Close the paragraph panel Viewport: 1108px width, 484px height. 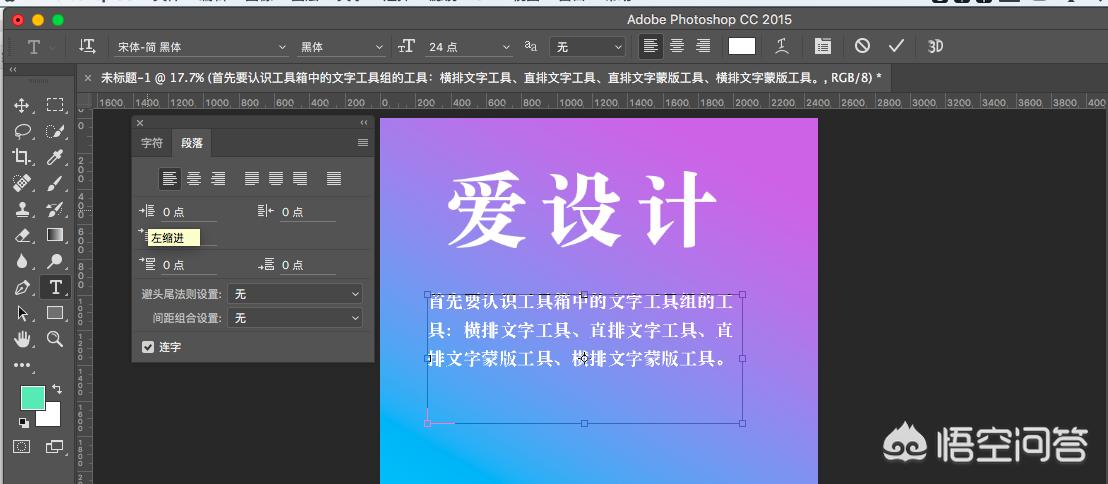click(140, 123)
